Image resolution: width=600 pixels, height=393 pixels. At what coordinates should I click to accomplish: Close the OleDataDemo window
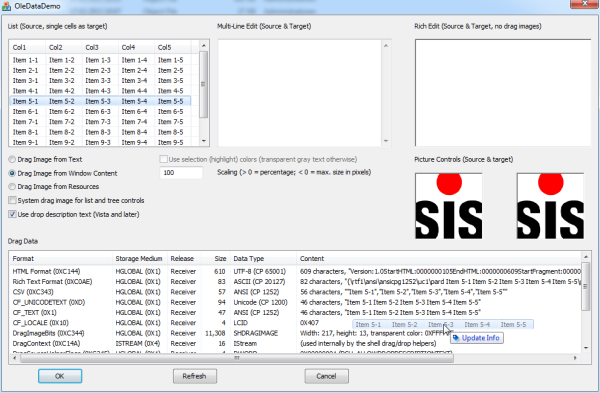(585, 3)
